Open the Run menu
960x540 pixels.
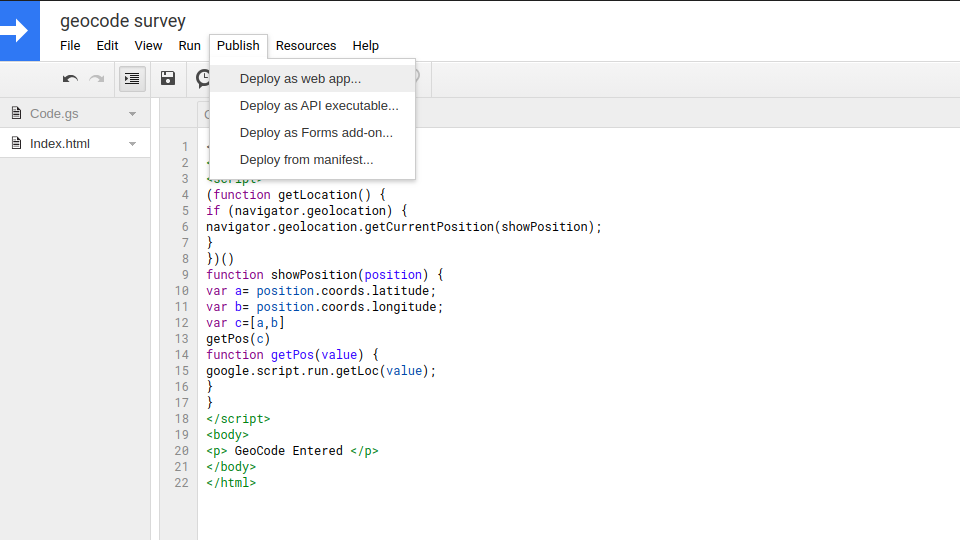point(189,46)
